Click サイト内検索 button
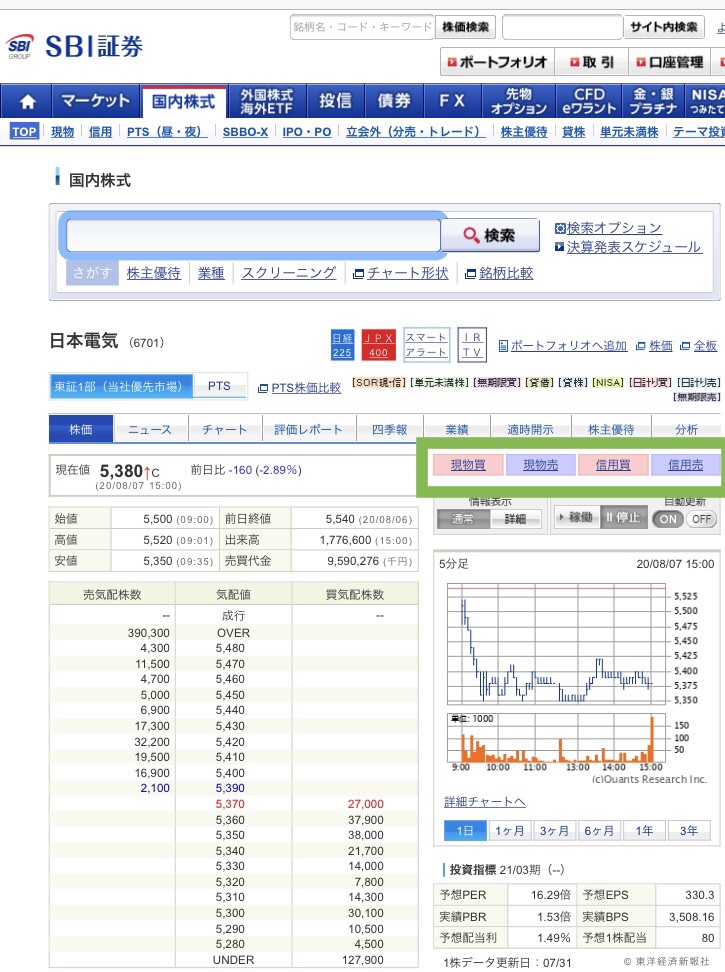Screen dimensions: 725x972 [664, 27]
